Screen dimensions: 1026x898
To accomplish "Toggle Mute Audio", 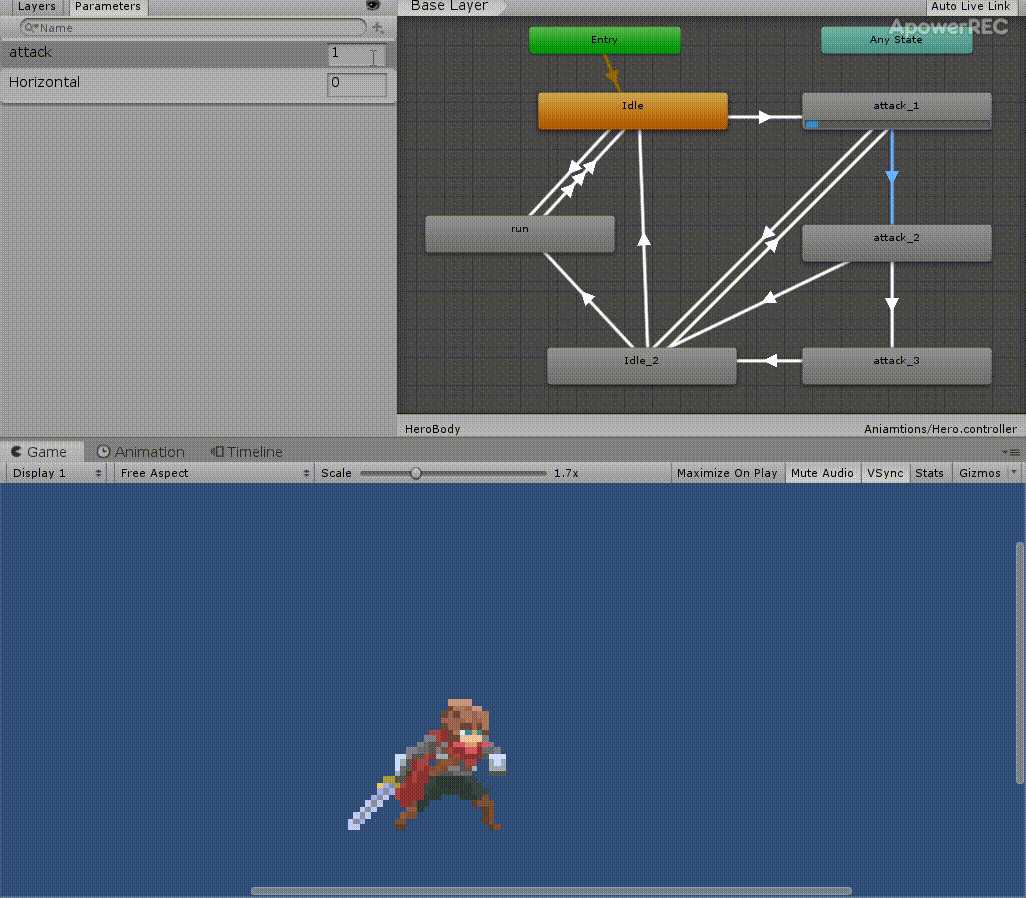I will 822,473.
